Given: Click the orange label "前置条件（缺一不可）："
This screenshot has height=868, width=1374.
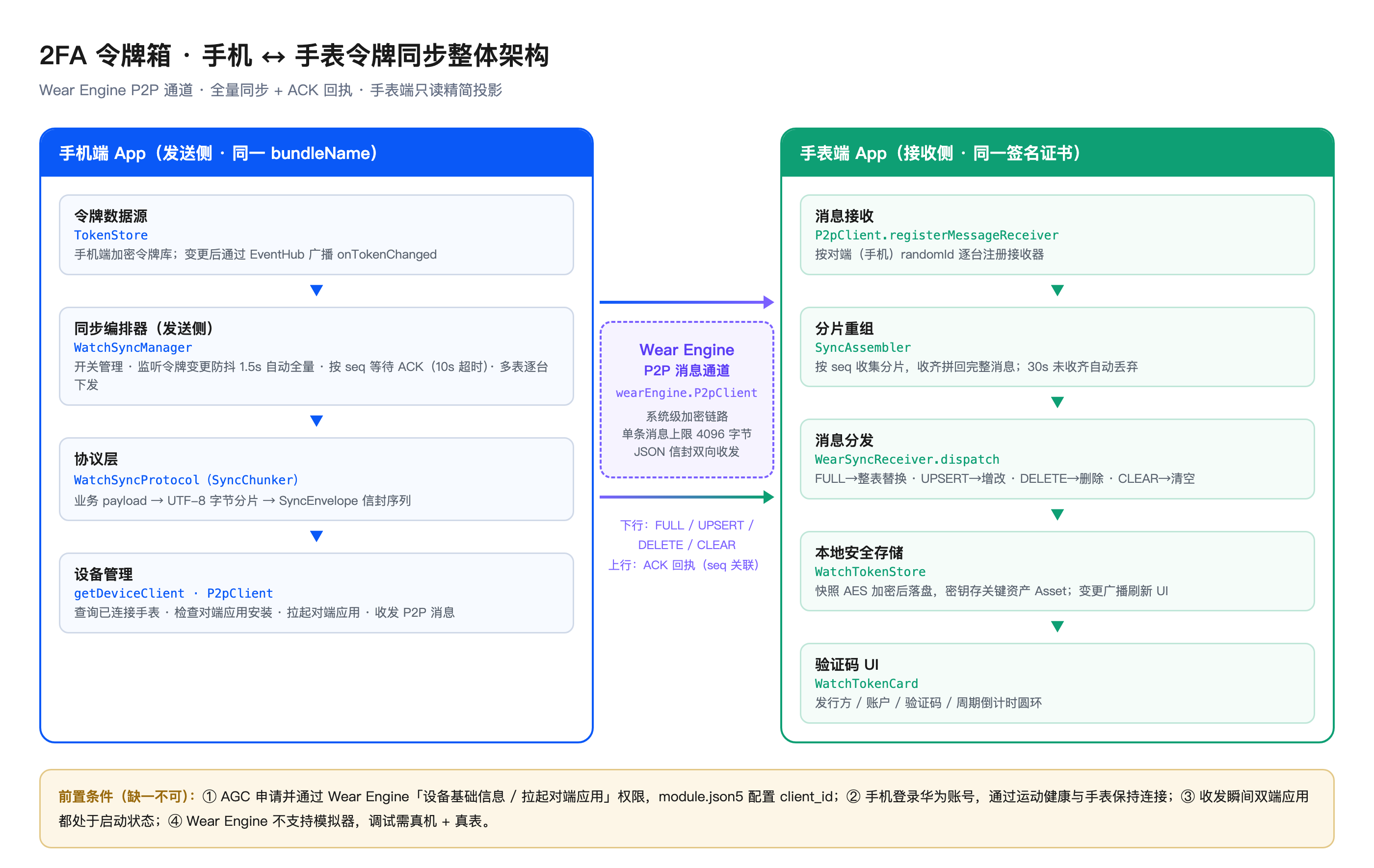Looking at the screenshot, I should tap(128, 796).
